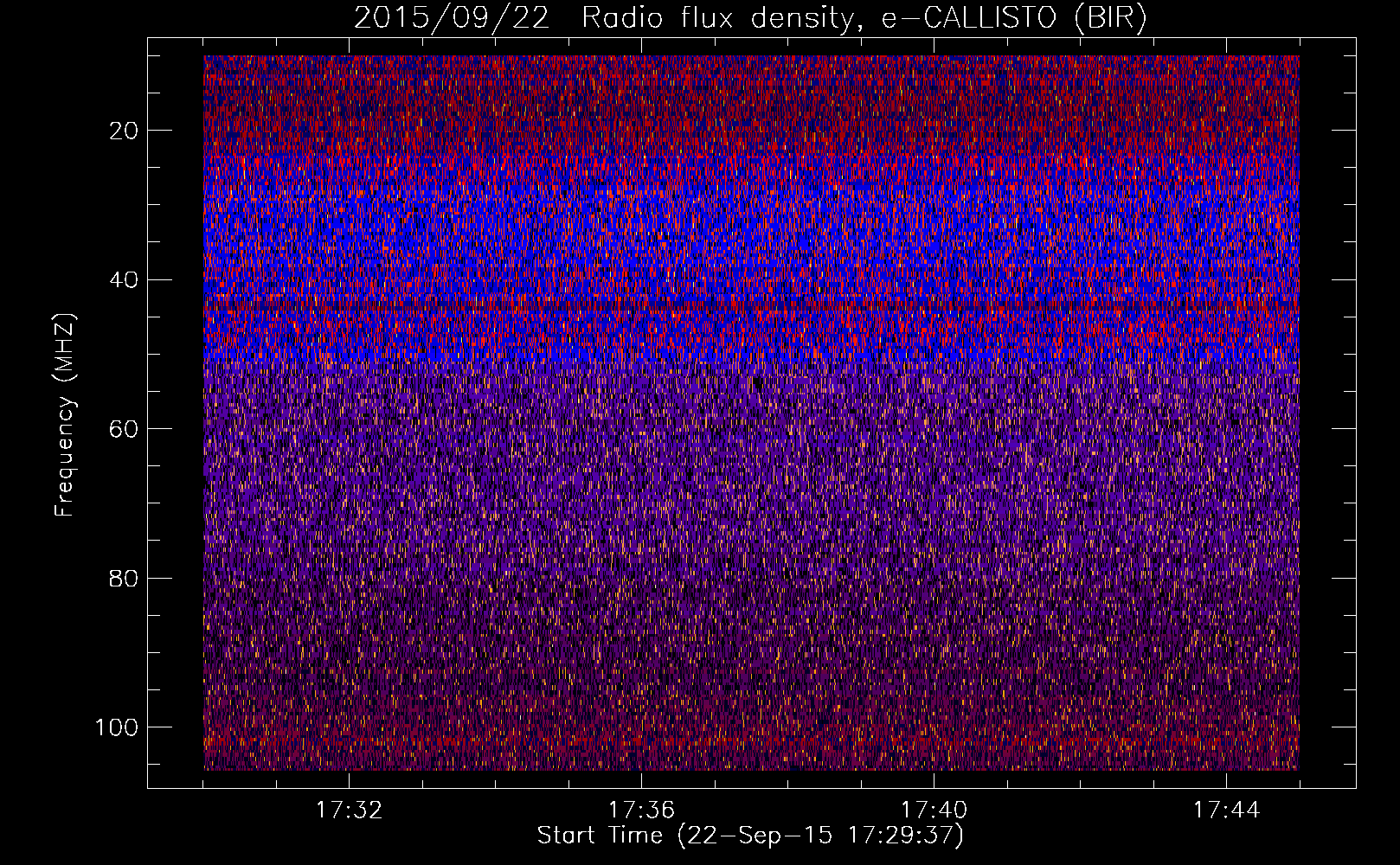Click the plot title "Radio flux density, e-CALLISTO (BIR)"
This screenshot has width=1400, height=865.
pos(864,18)
